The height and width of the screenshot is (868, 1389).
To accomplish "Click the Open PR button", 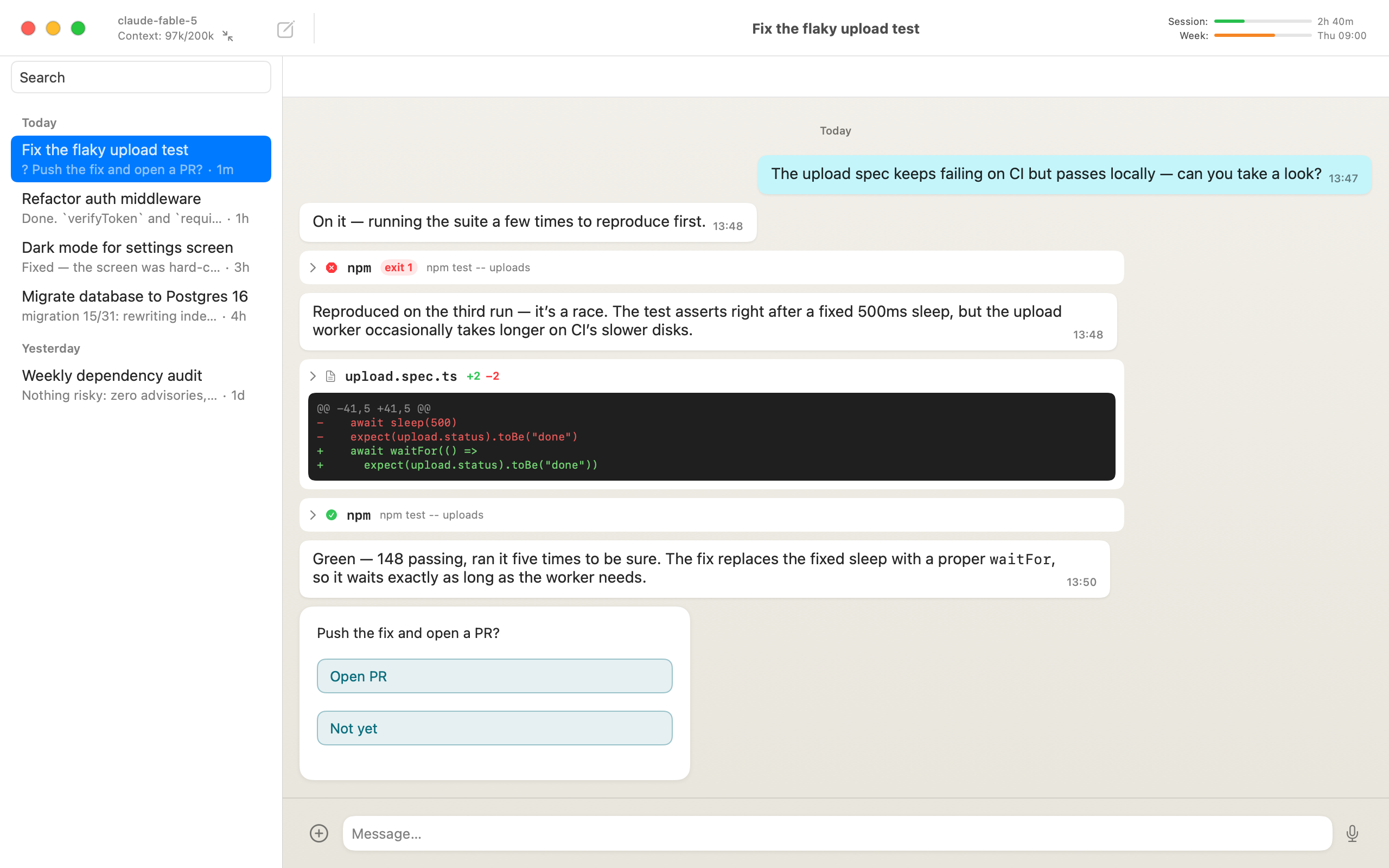I will [494, 676].
